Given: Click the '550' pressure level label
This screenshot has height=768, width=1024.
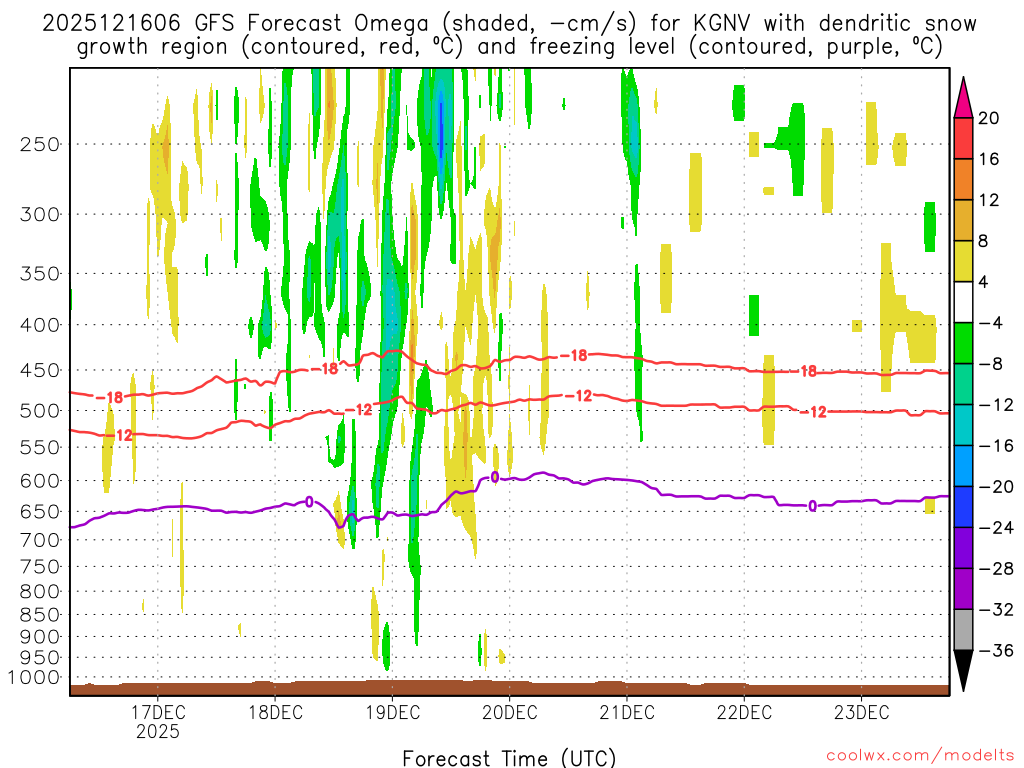Looking at the screenshot, I should (x=40, y=447).
